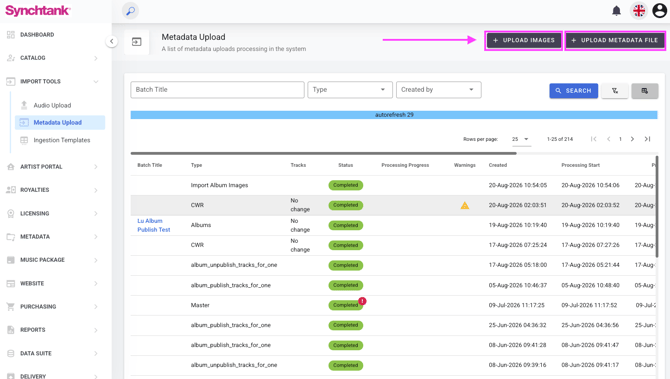
Task: Sort by the Created column header
Action: (497, 165)
